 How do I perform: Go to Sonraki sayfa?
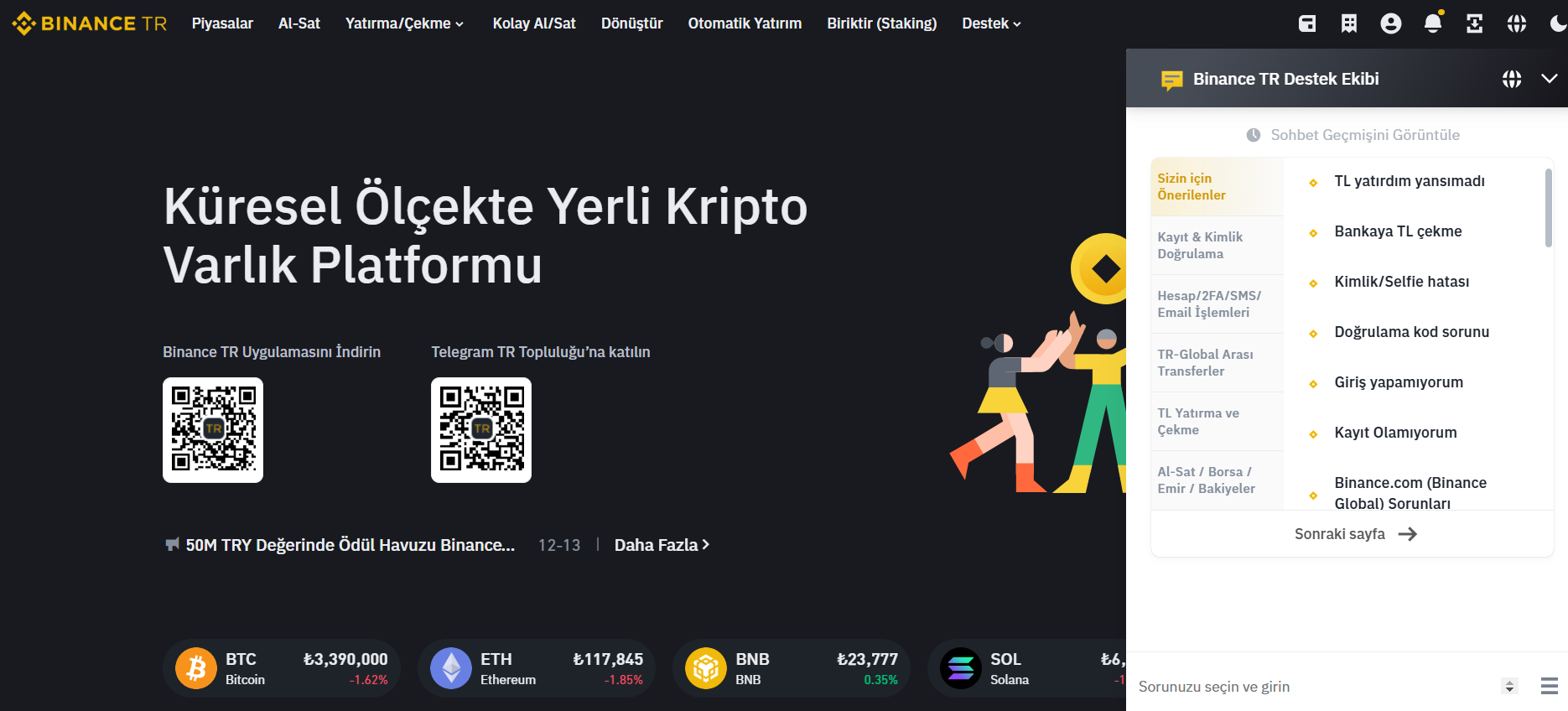[x=1355, y=534]
